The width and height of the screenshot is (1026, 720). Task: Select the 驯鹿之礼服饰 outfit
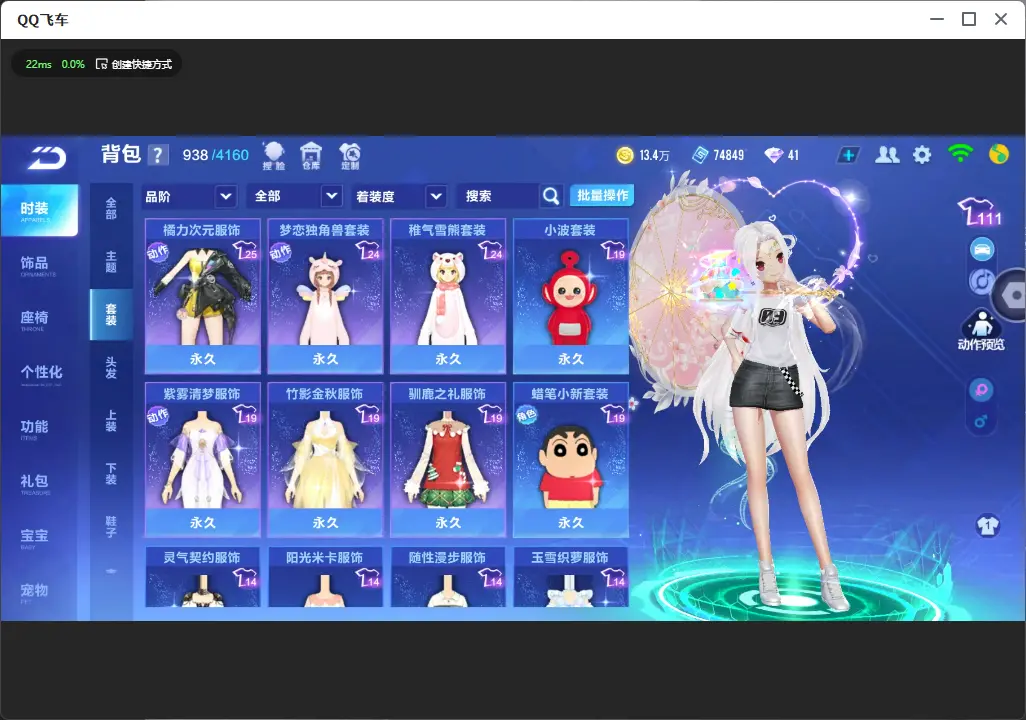click(448, 459)
